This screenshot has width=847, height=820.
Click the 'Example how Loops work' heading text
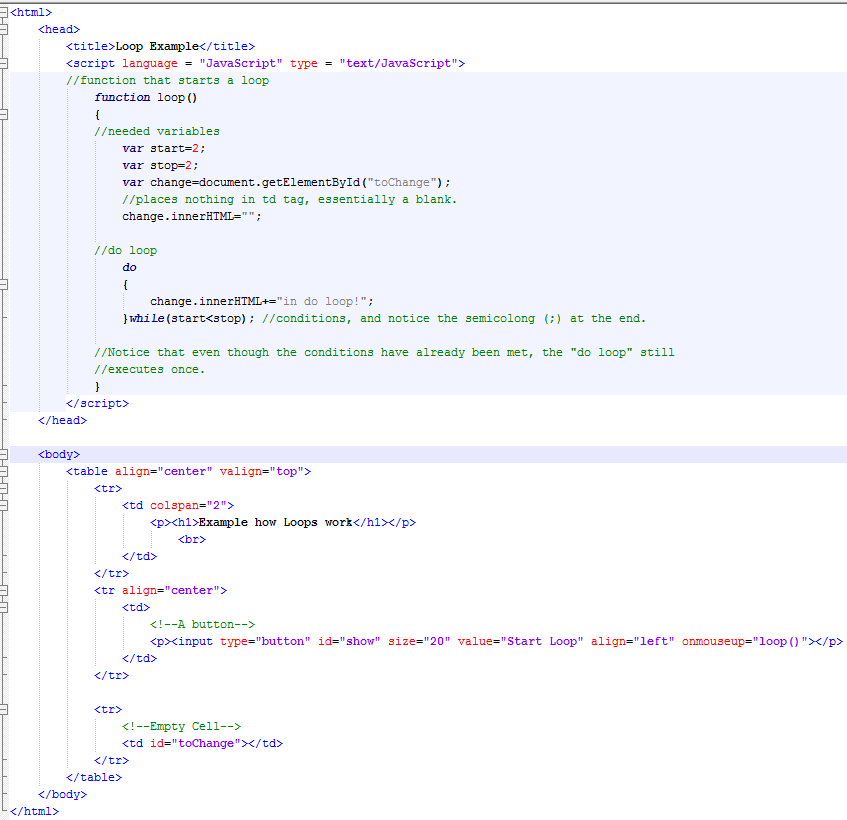point(275,522)
